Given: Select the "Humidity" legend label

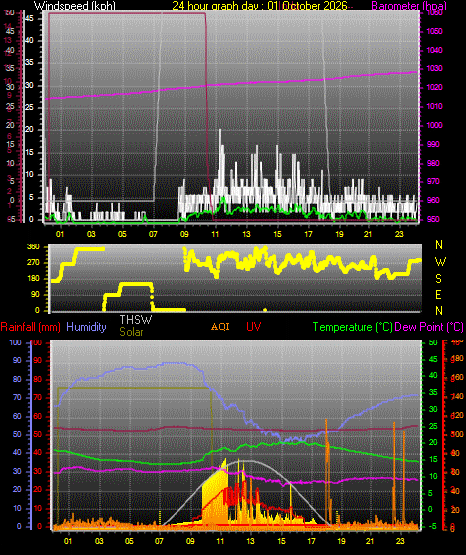Looking at the screenshot, I should point(86,327).
